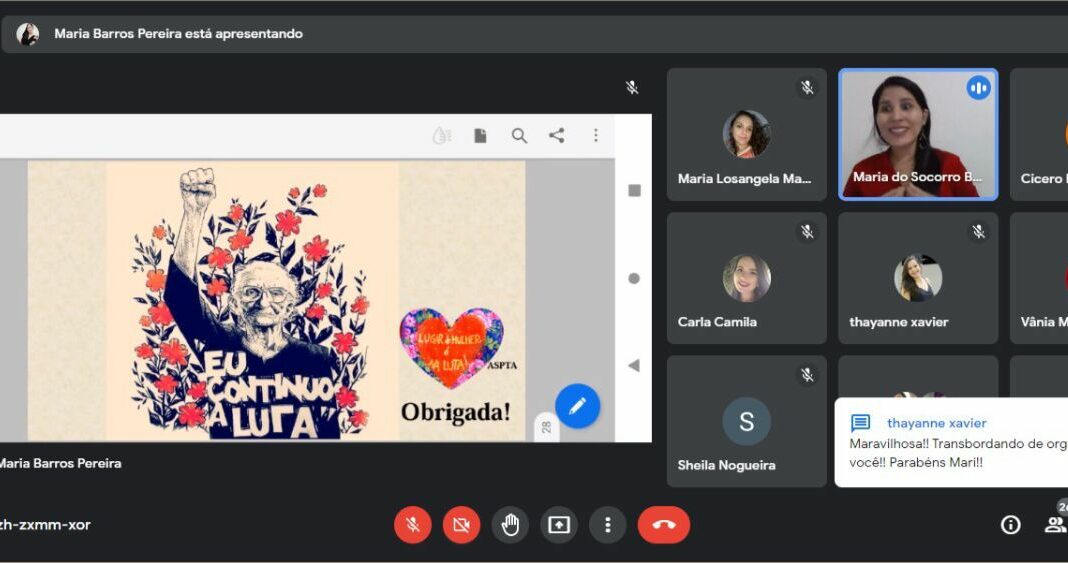The height and width of the screenshot is (563, 1068).
Task: Tap Android circular home button in presentation
Action: tap(634, 278)
